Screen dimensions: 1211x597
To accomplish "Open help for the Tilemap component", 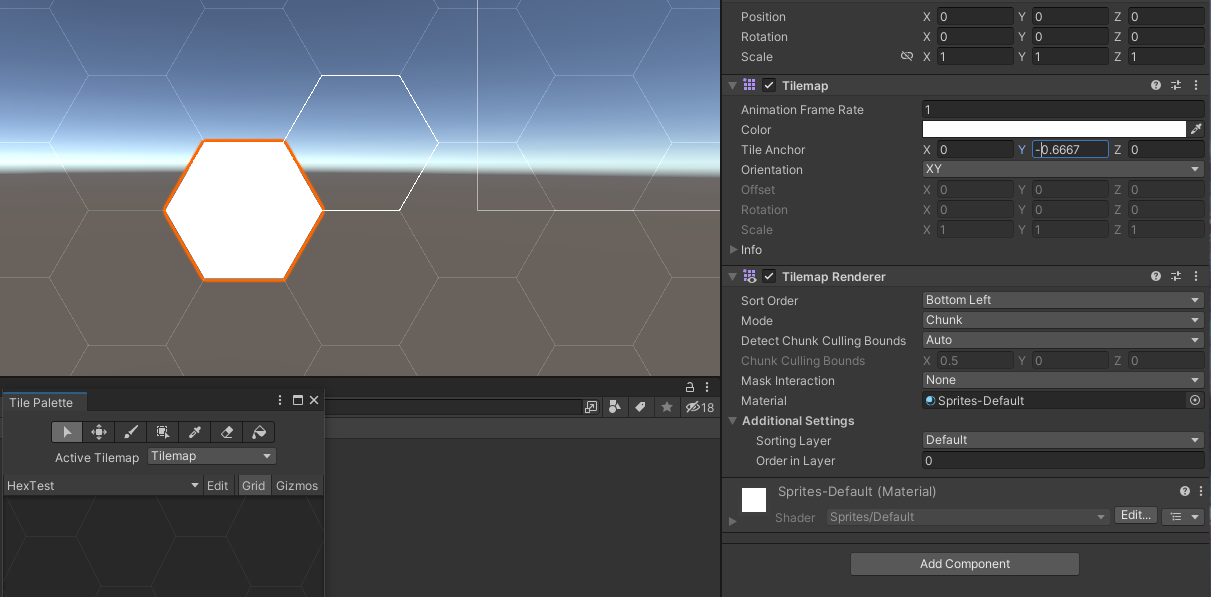I will coord(1156,86).
